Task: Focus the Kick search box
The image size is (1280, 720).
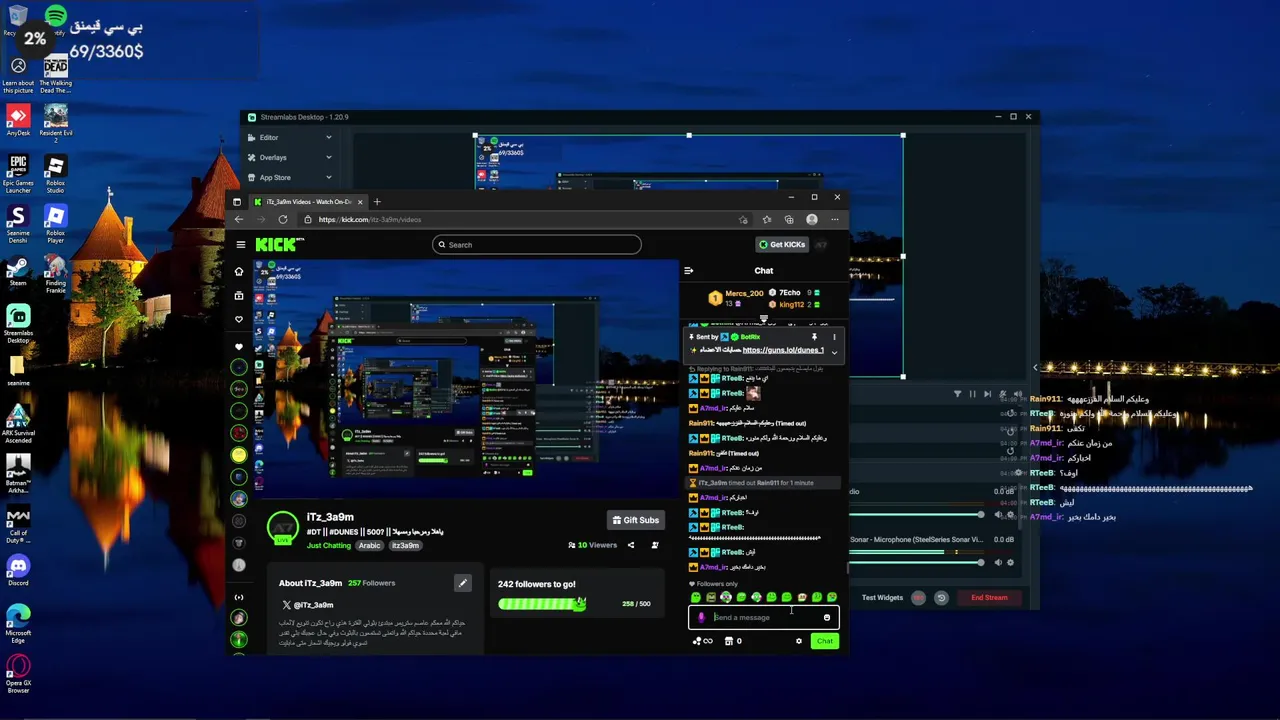Action: click(x=537, y=244)
